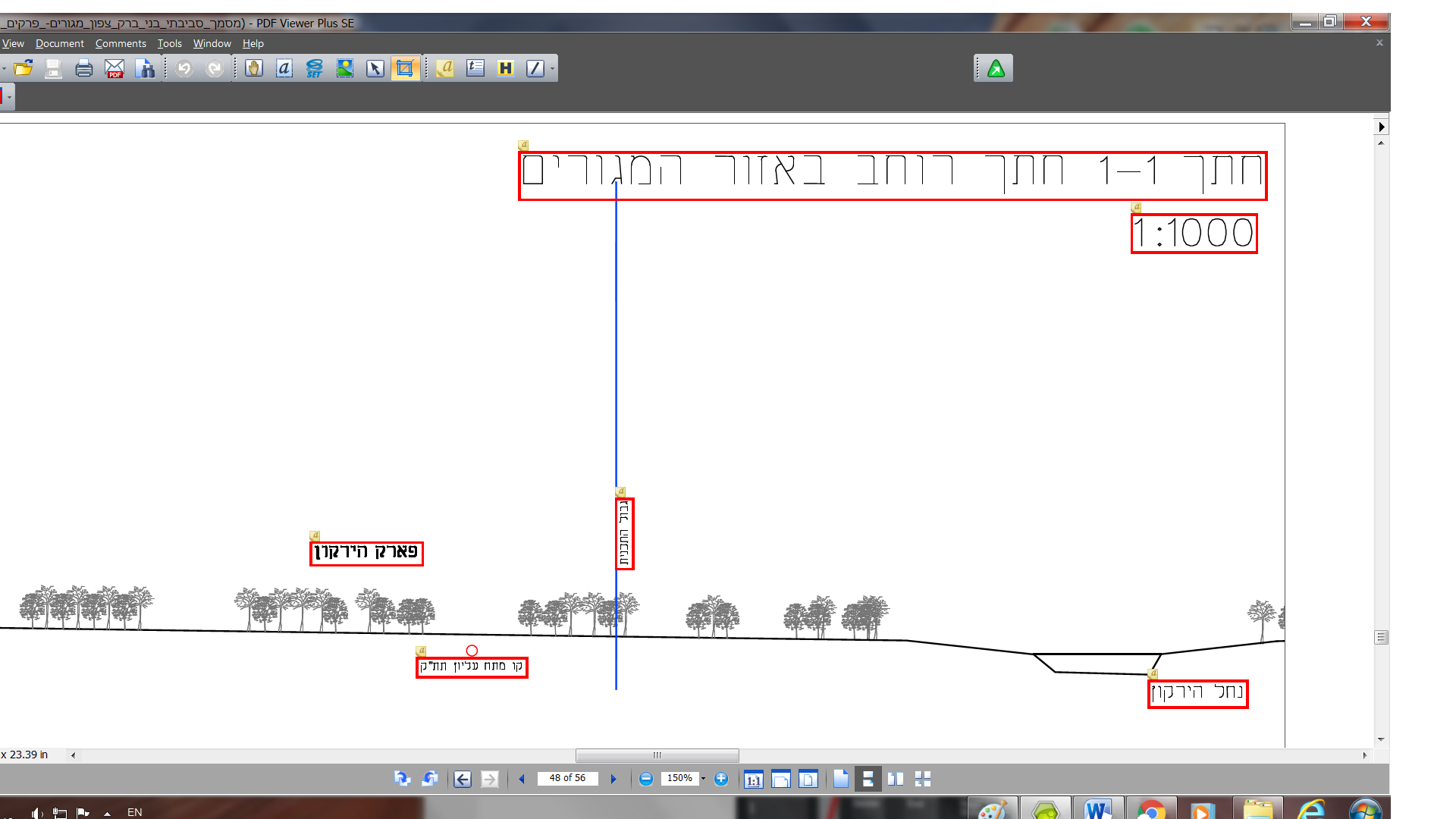Open the 150% zoom level dropdown

[703, 779]
